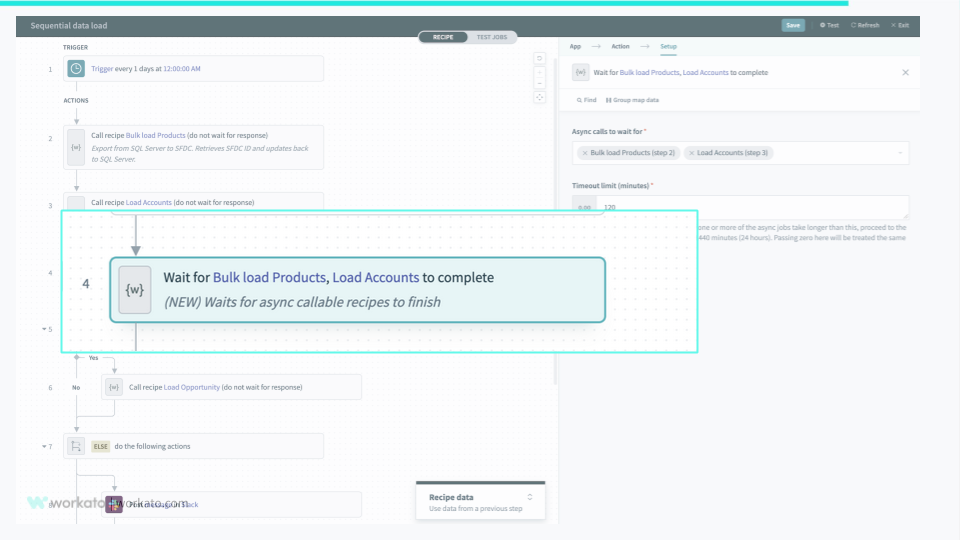Click Refresh in the header

click(865, 25)
